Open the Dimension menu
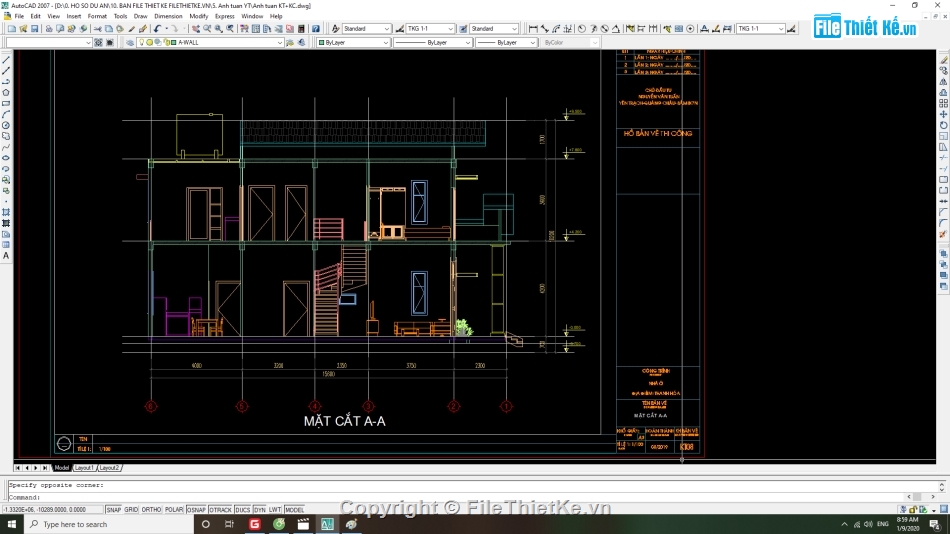 point(168,16)
